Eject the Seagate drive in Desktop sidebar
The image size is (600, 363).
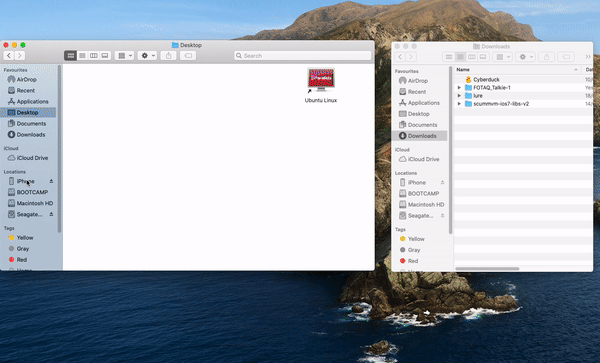(x=51, y=214)
